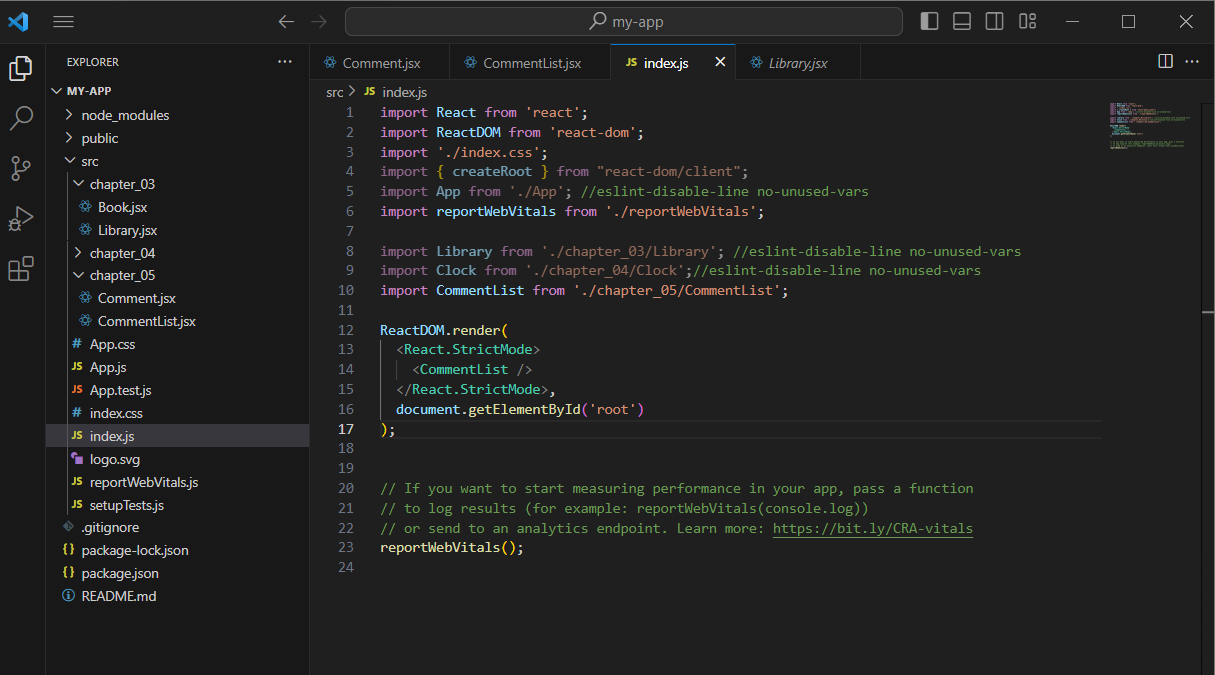Click the split editor right icon

pyautogui.click(x=1165, y=62)
